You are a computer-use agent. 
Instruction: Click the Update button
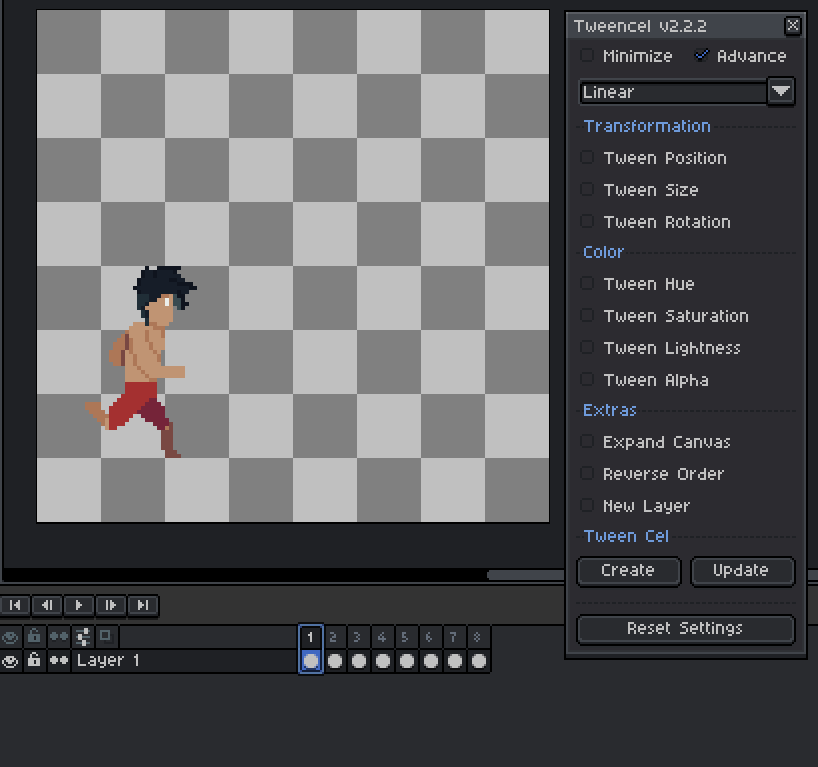tap(742, 571)
